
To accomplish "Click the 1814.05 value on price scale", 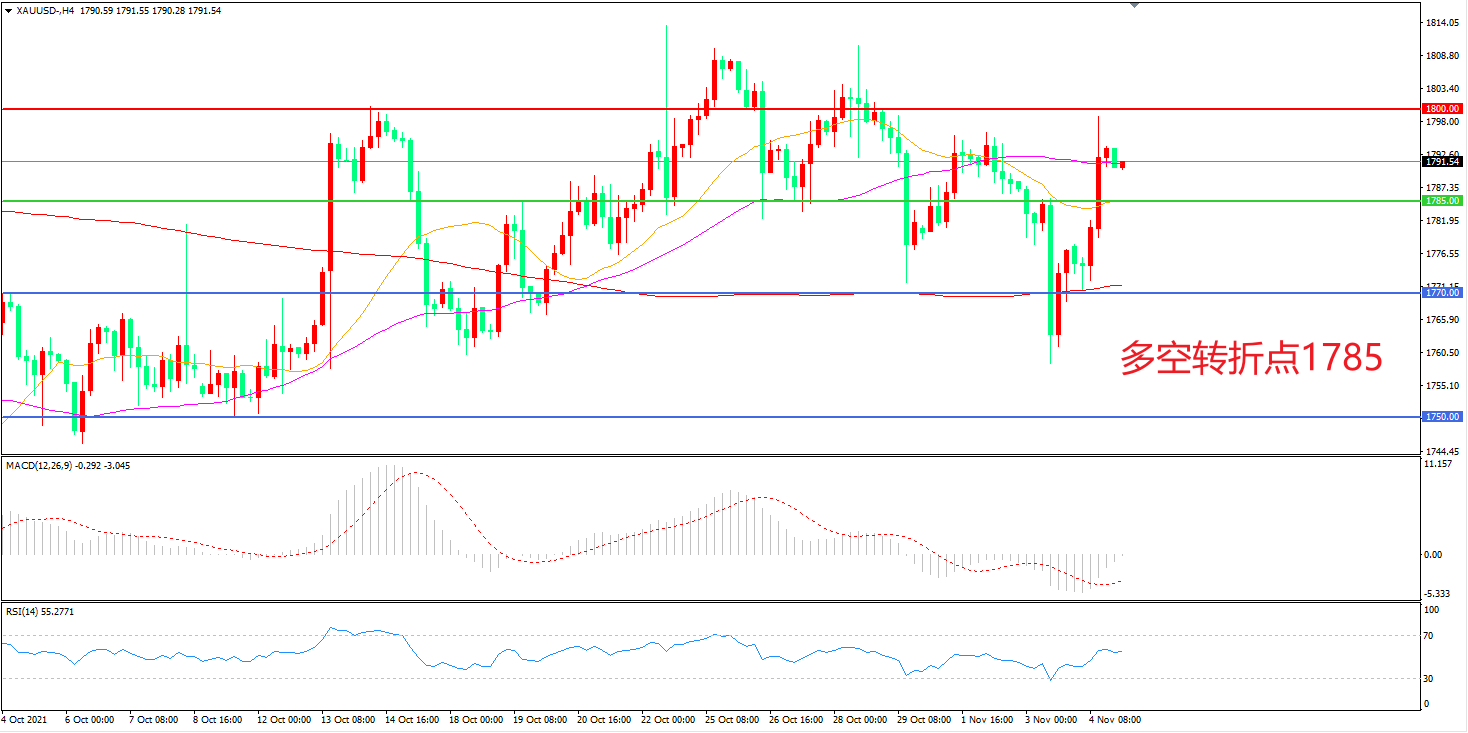I will click(1439, 23).
